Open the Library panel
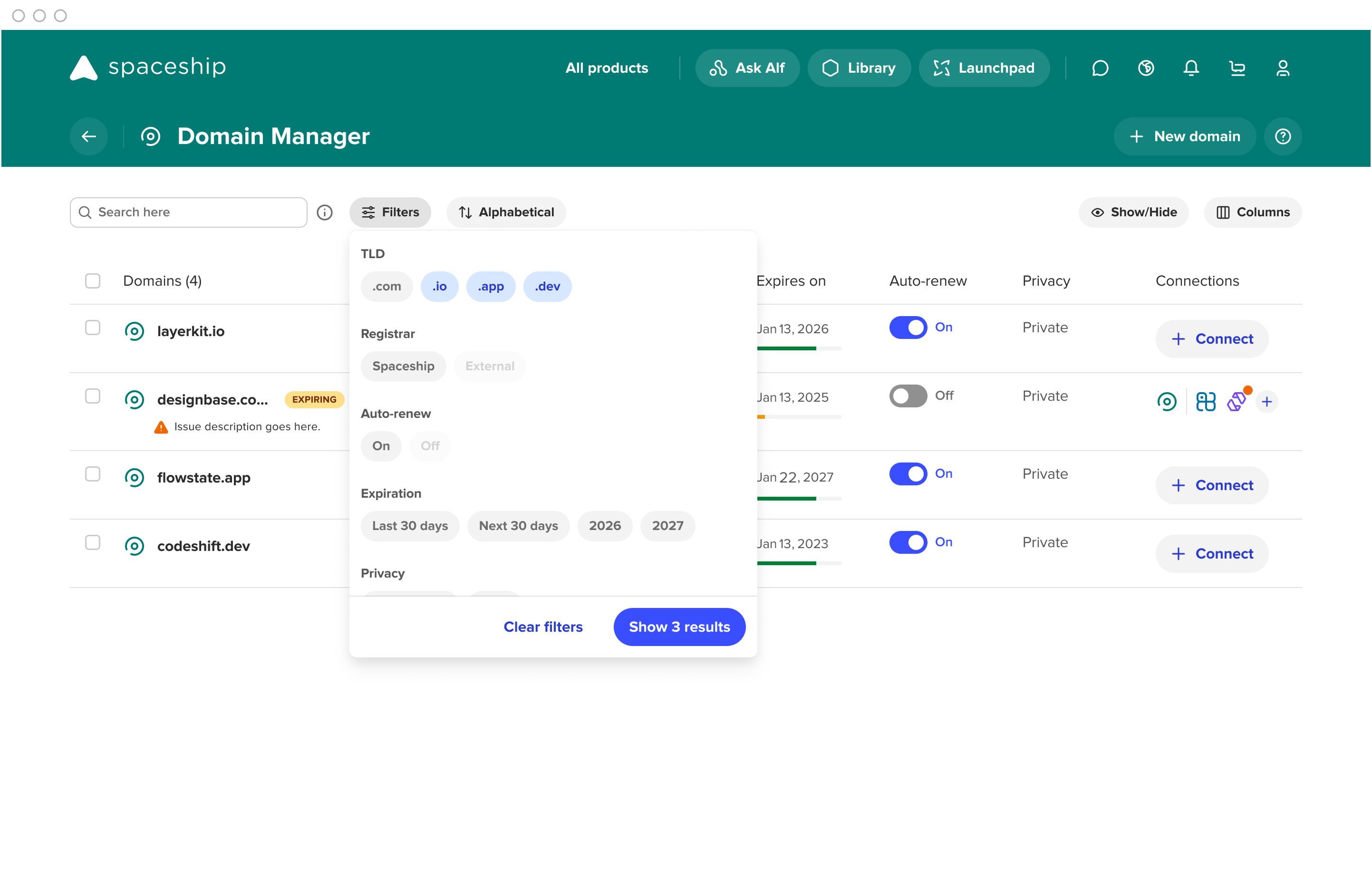 (859, 67)
